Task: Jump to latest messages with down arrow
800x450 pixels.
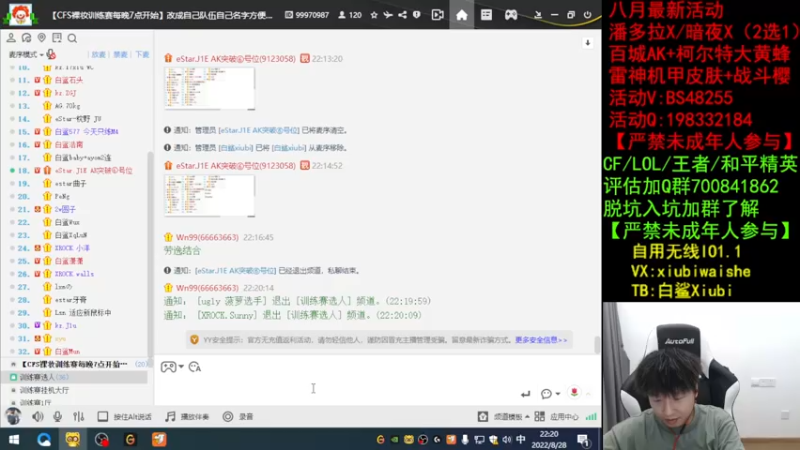Action: pos(588,43)
